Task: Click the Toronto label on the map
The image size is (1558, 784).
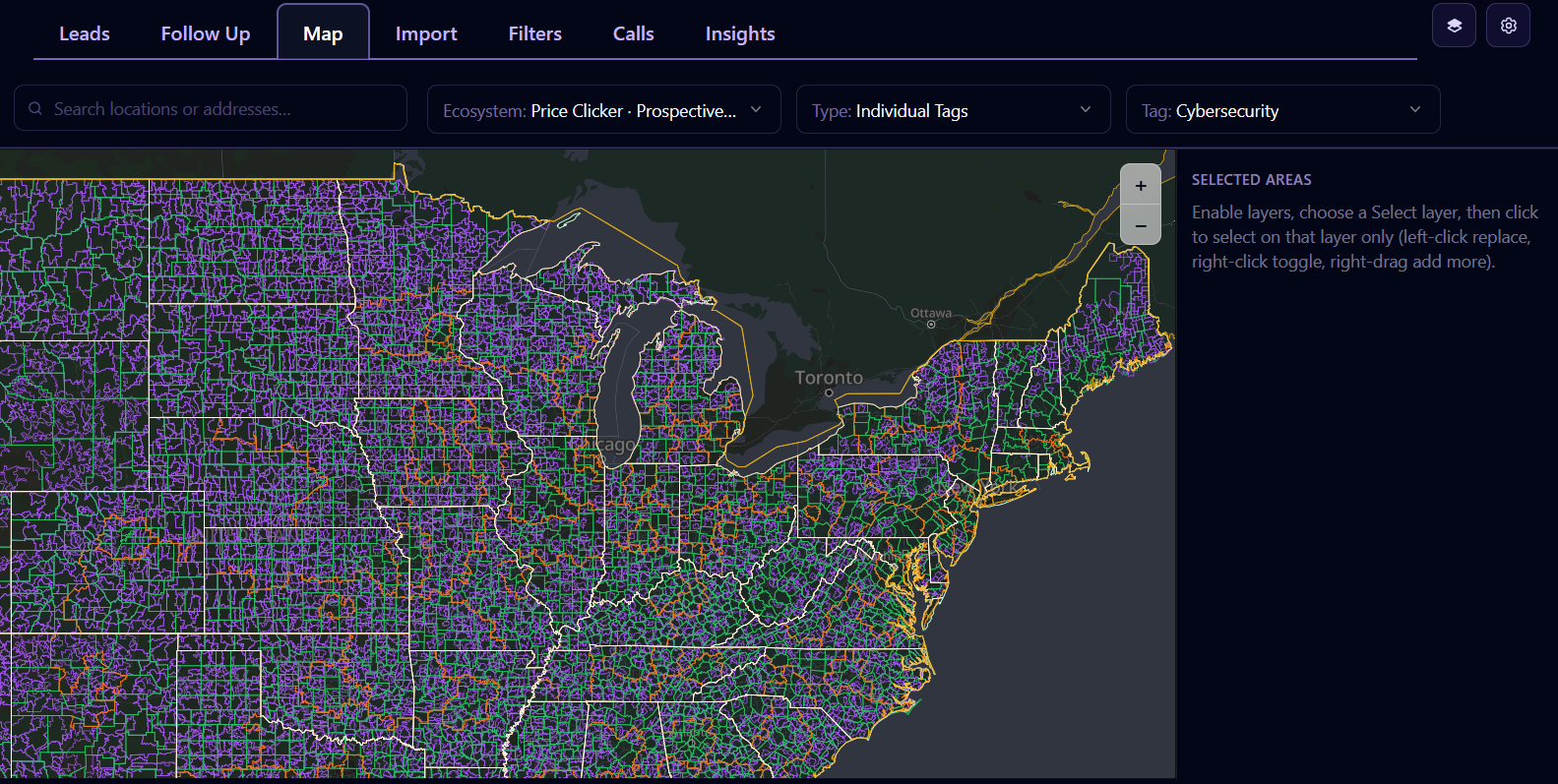Action: point(829,378)
